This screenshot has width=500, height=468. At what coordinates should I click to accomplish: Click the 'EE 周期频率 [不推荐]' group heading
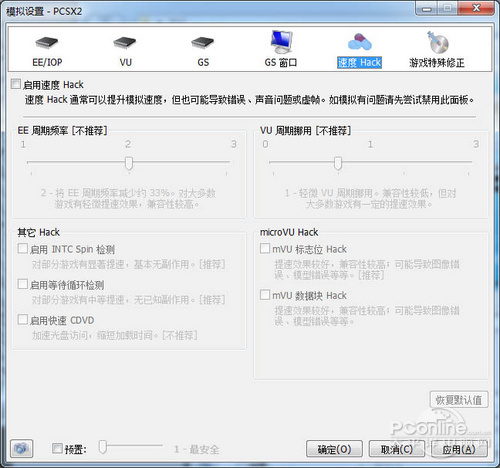(63, 130)
